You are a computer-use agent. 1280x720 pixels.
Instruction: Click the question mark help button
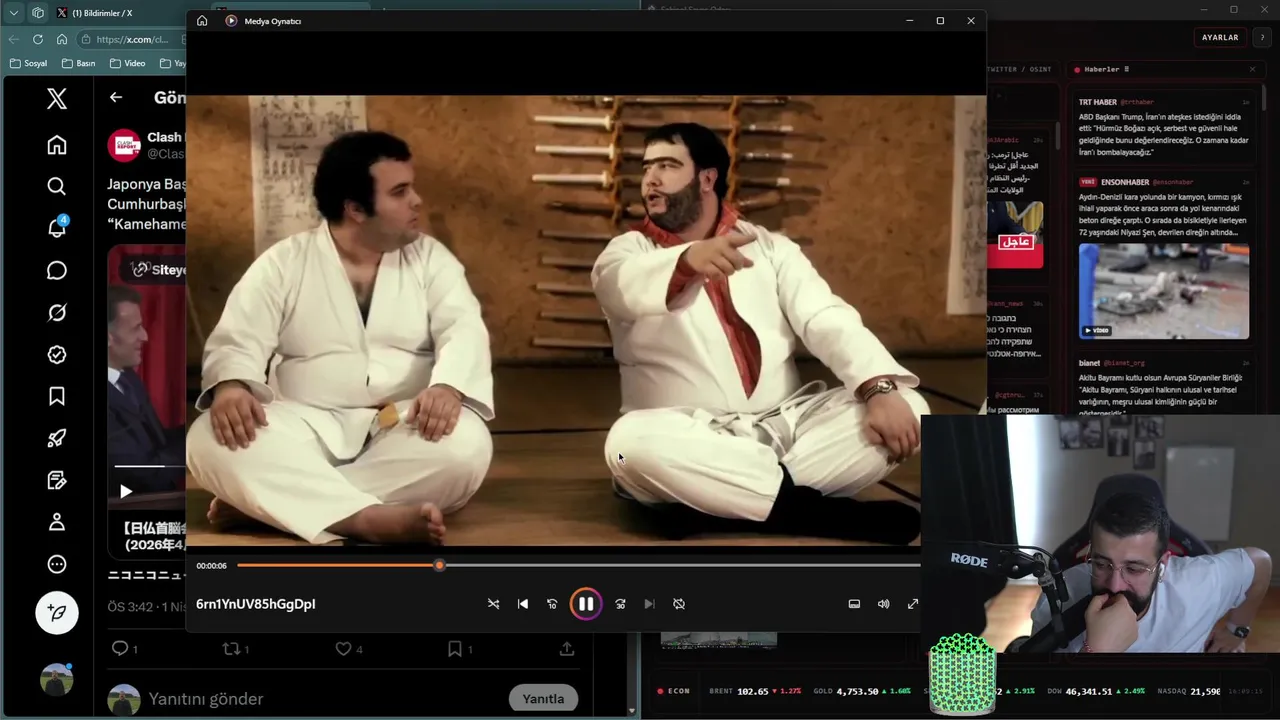pyautogui.click(x=1262, y=37)
